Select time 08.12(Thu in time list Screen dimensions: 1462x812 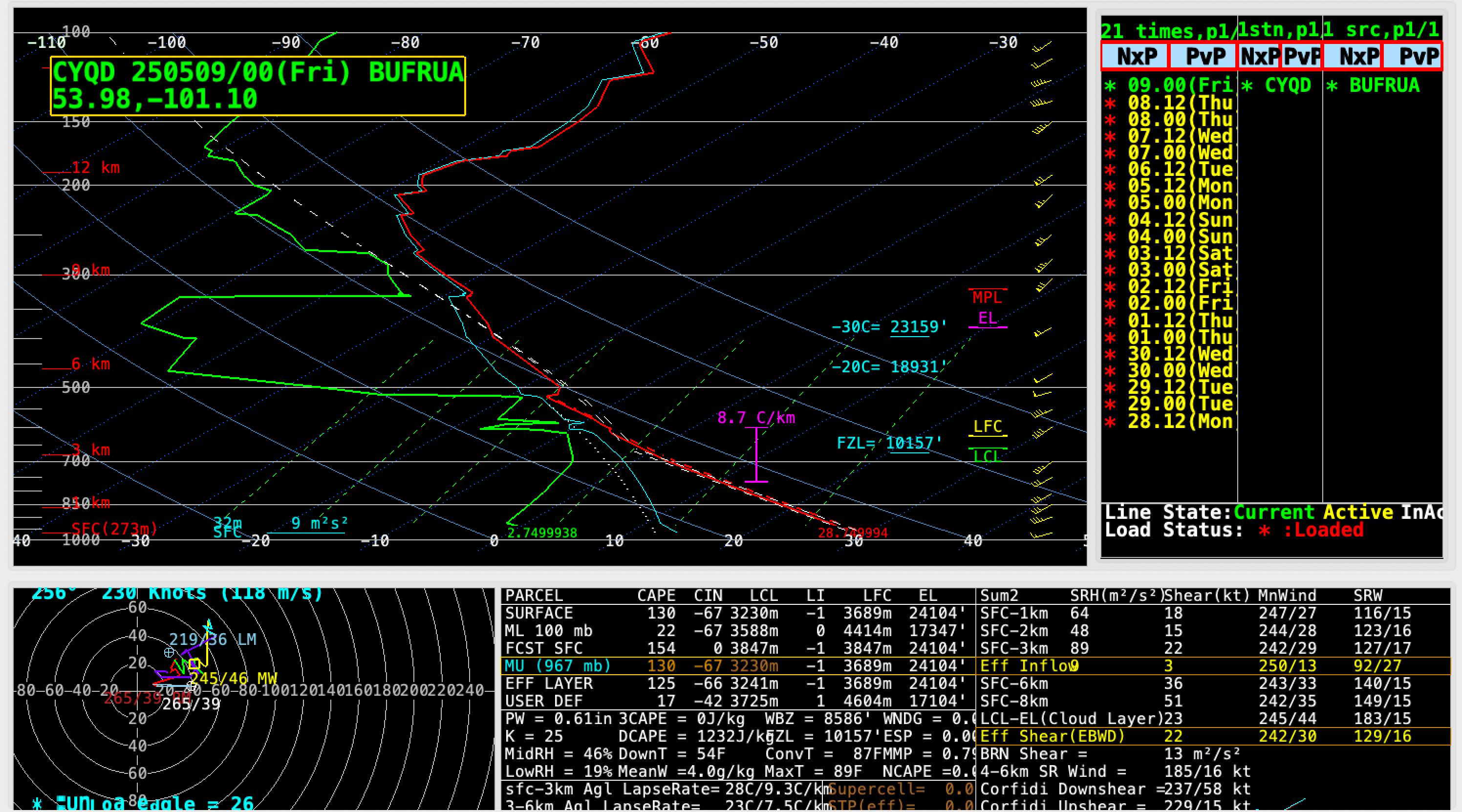[x=1170, y=103]
